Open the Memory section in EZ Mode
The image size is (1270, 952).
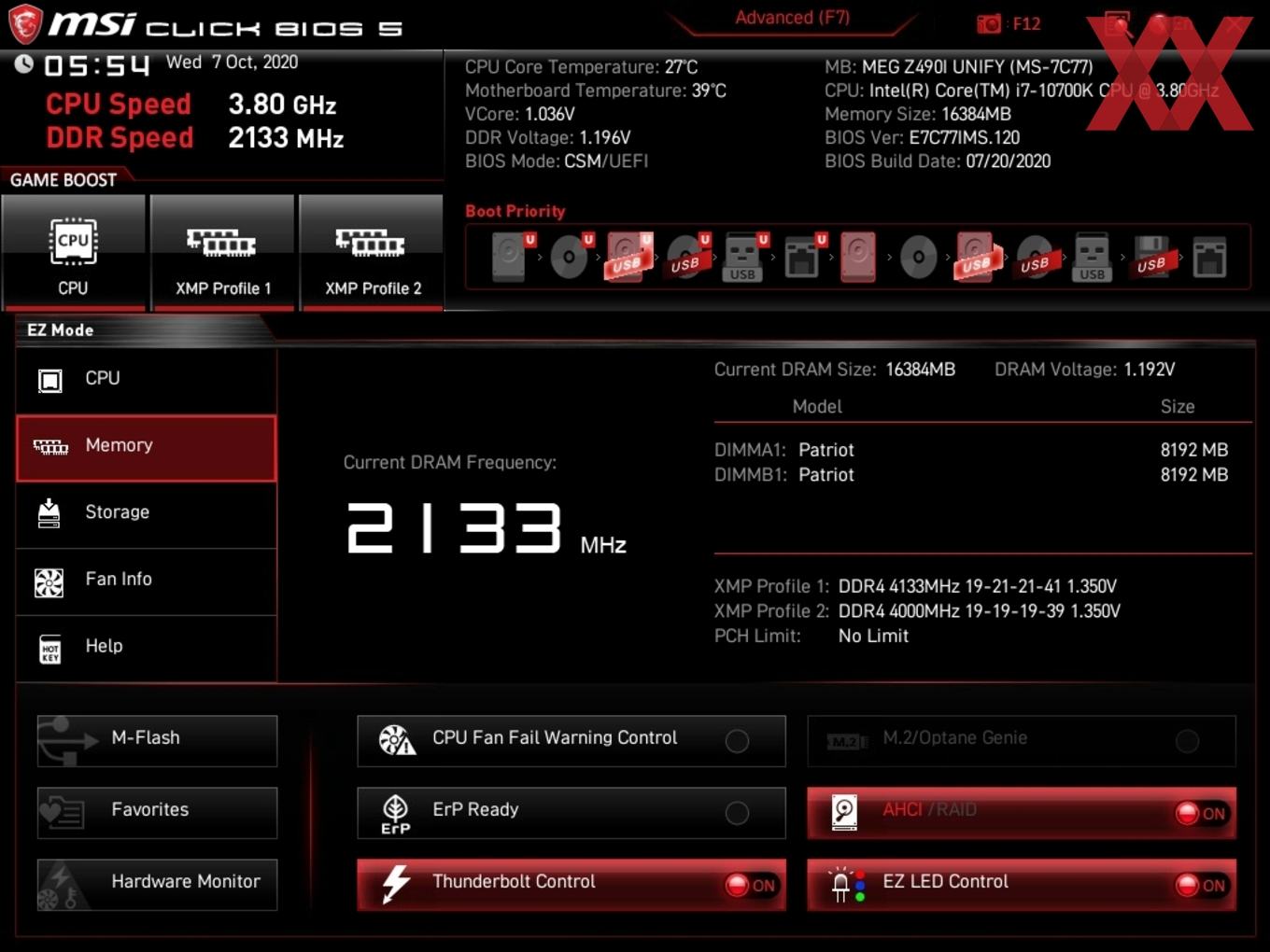point(147,448)
